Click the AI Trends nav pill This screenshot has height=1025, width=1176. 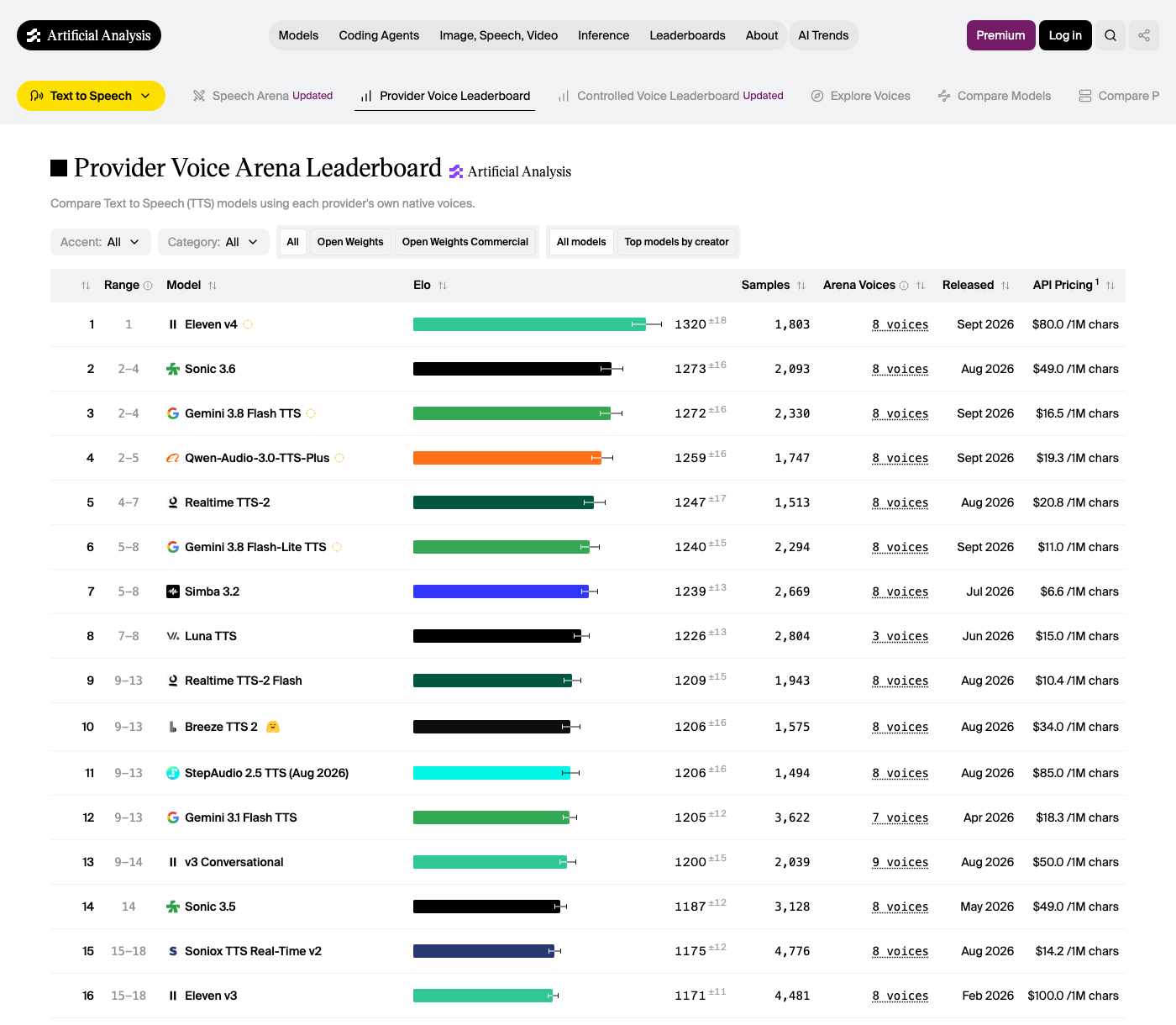click(x=823, y=35)
